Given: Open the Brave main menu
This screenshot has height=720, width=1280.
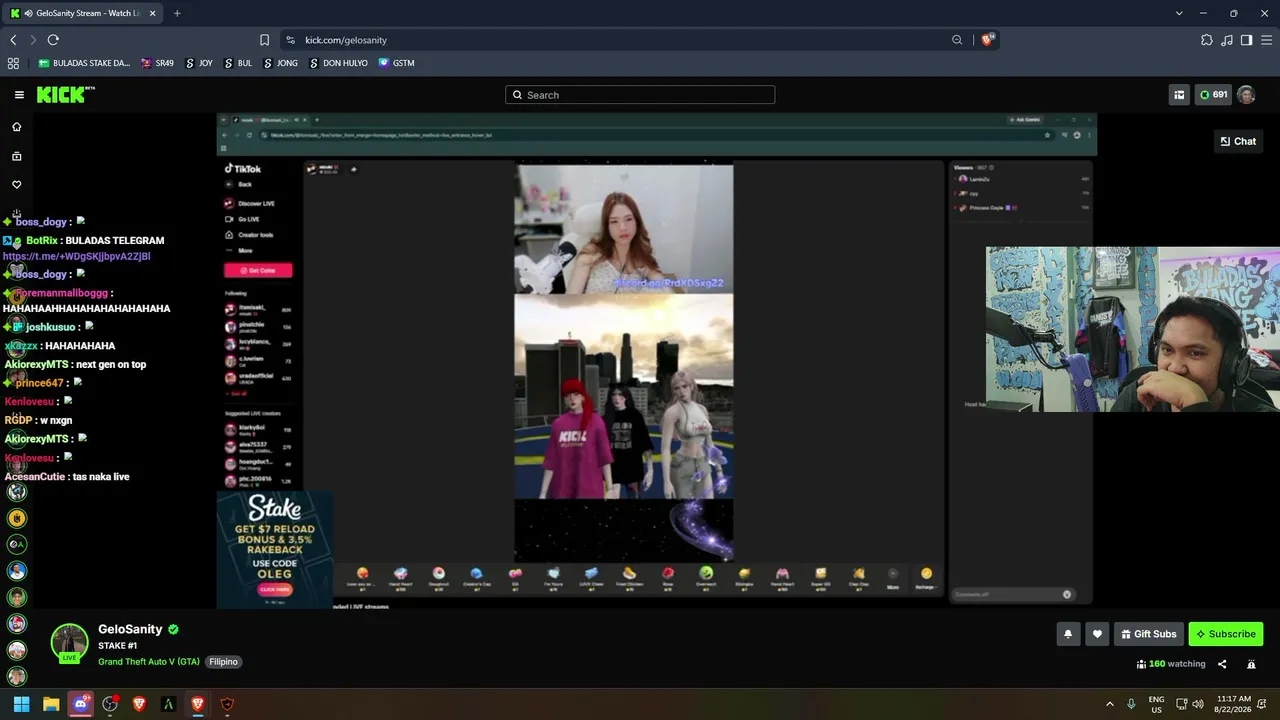Looking at the screenshot, I should (x=1266, y=40).
